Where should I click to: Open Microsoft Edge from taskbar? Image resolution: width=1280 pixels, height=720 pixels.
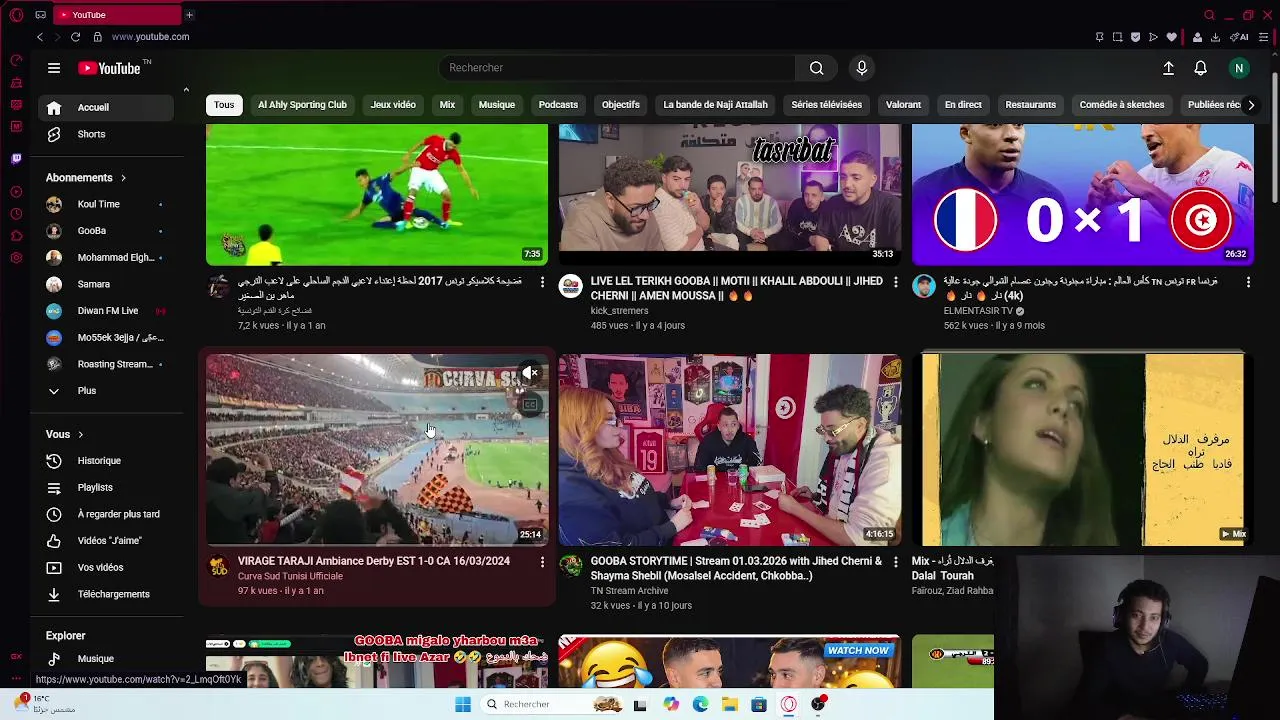click(700, 704)
